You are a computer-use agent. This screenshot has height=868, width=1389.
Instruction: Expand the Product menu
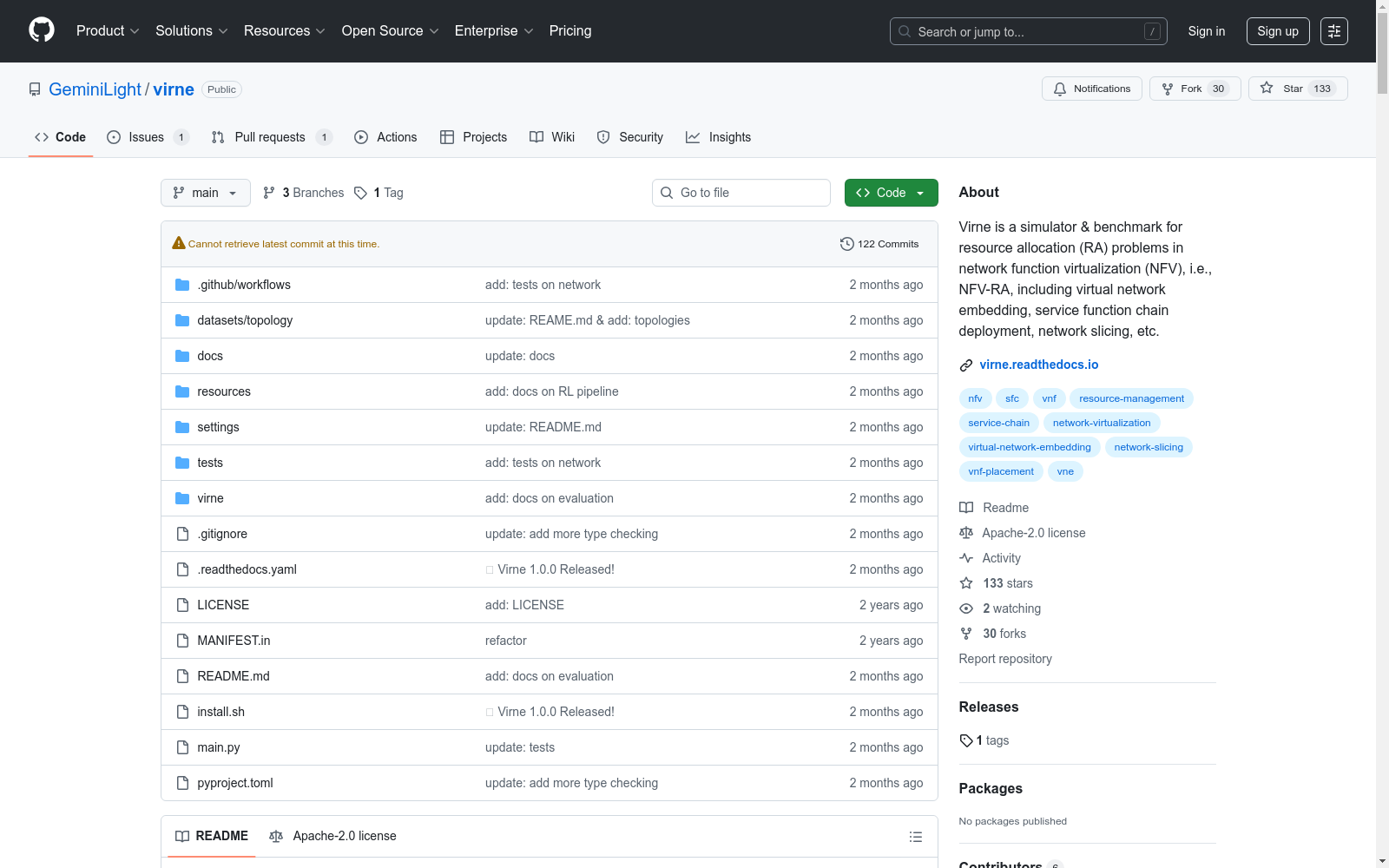pyautogui.click(x=108, y=30)
